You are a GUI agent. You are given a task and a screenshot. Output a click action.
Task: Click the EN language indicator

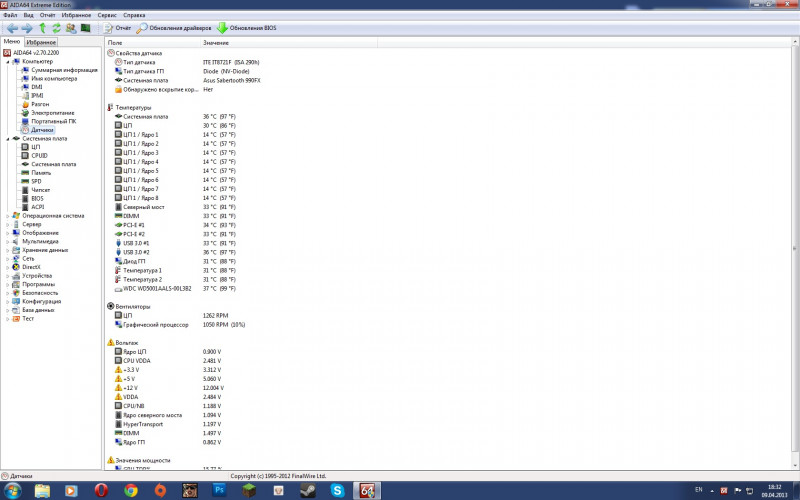[698, 490]
